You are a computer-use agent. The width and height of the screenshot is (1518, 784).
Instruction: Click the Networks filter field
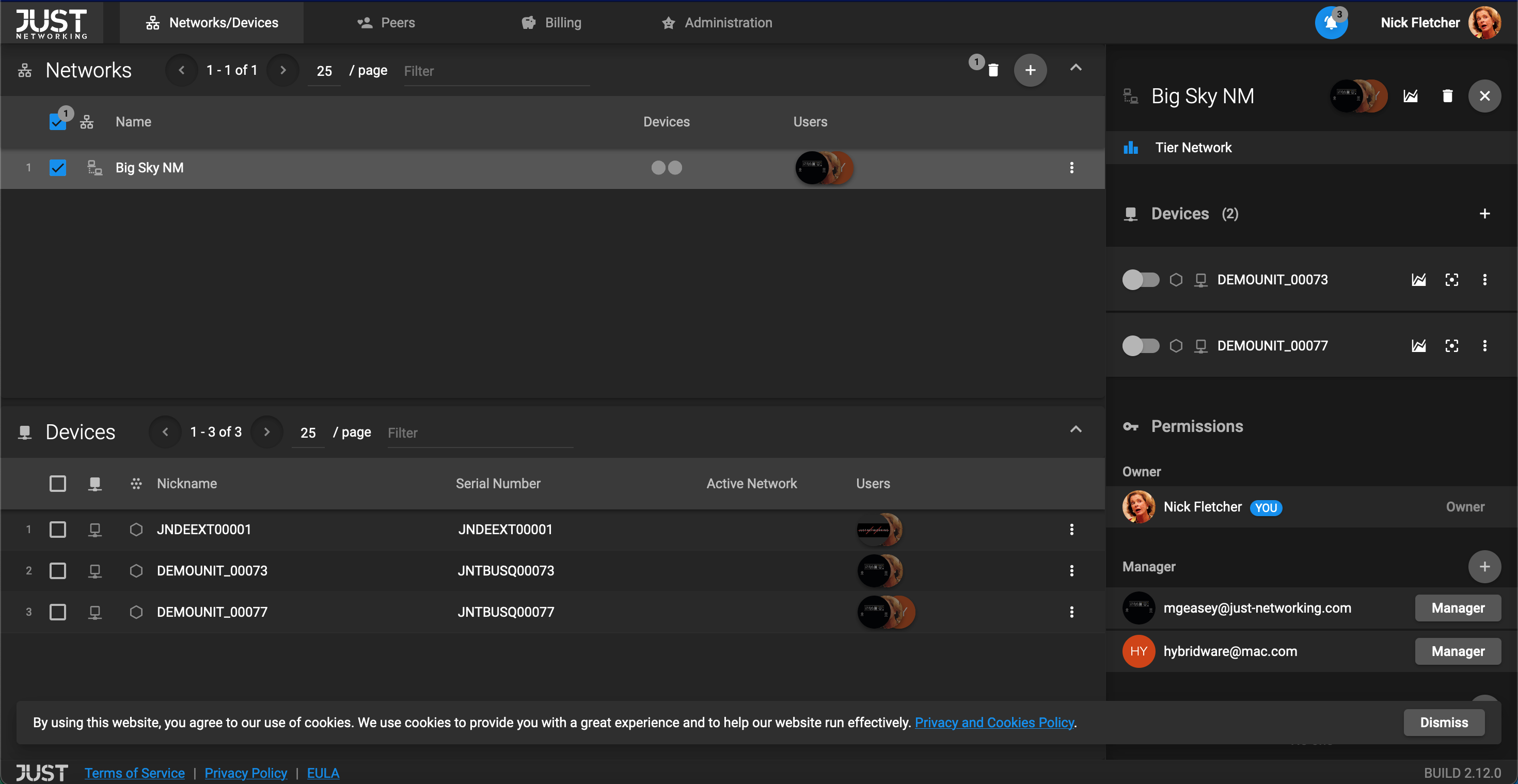point(497,71)
